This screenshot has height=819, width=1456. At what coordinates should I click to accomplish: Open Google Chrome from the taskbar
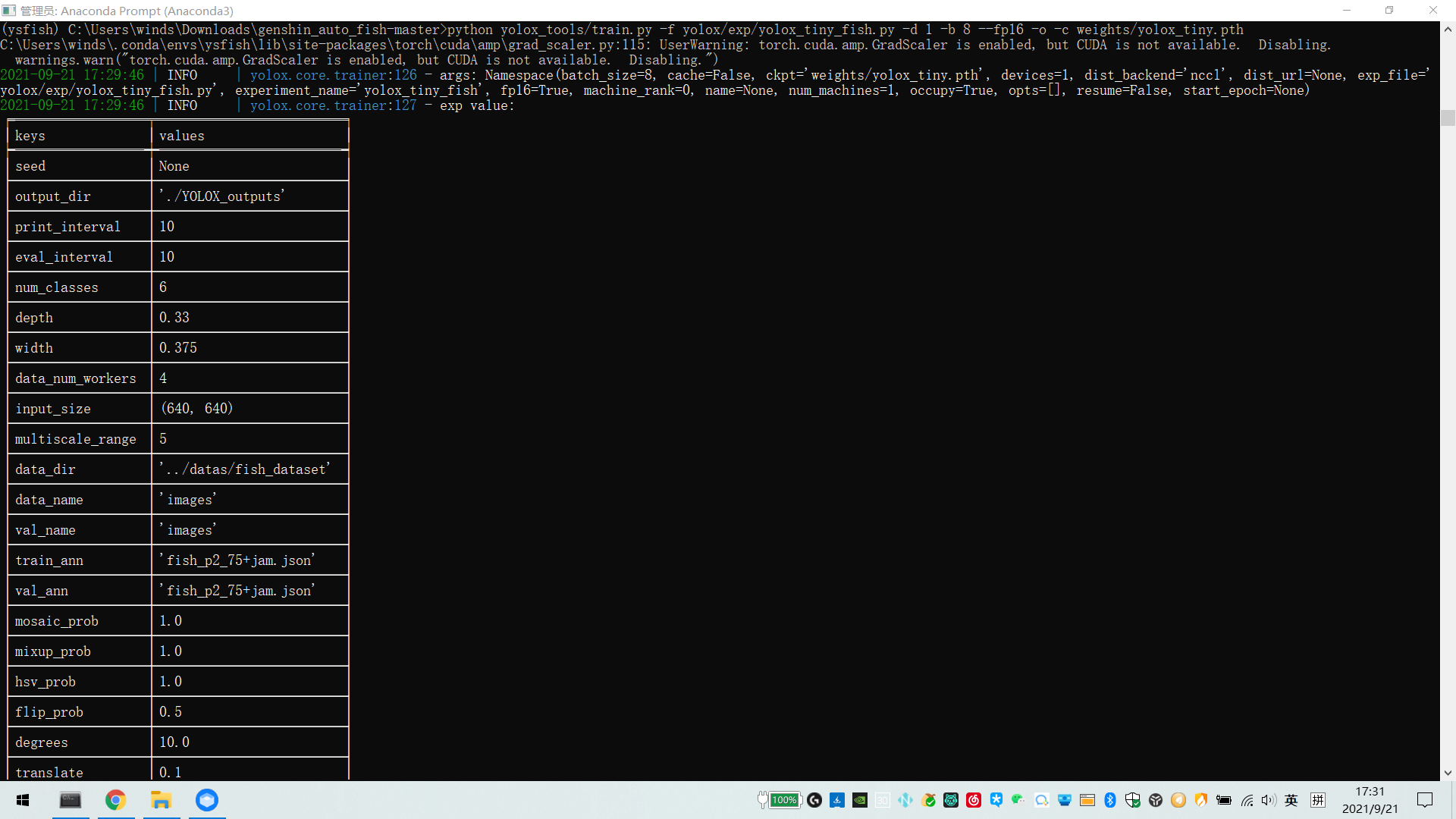click(x=115, y=800)
